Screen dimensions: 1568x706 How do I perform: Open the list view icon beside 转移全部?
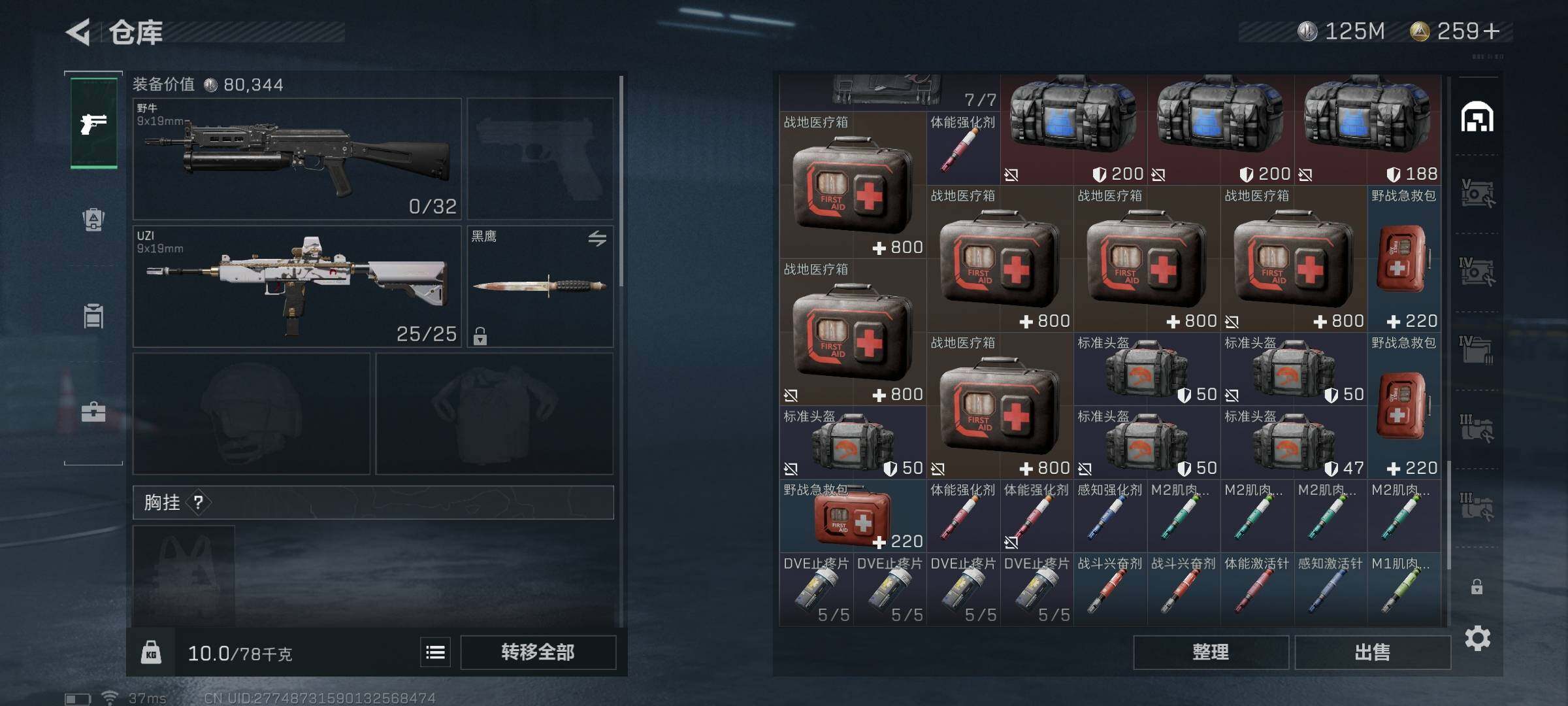point(435,652)
